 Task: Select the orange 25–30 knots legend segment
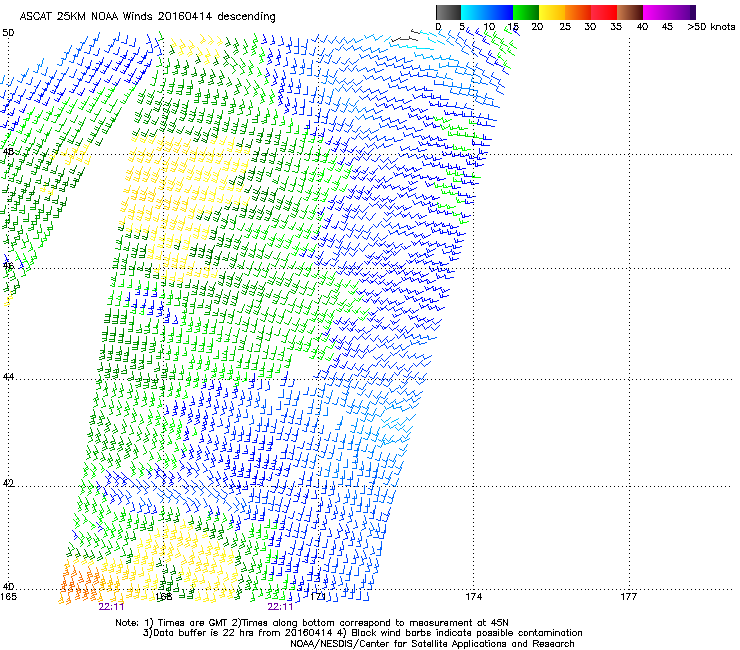(x=578, y=12)
